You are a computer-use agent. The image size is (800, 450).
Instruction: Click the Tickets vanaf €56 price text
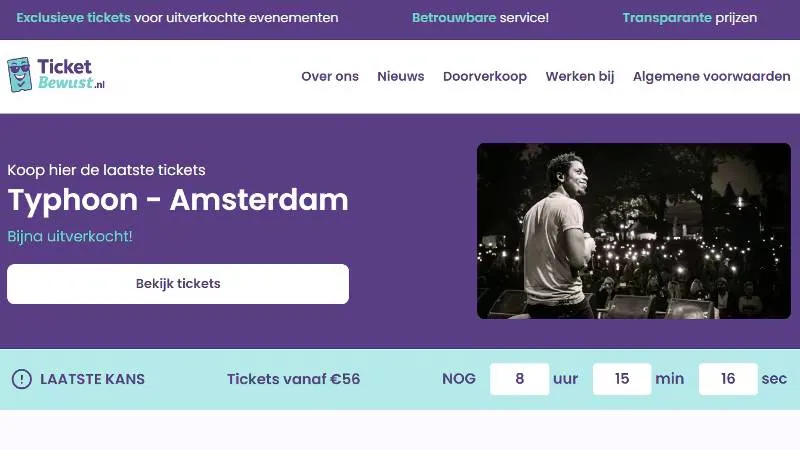293,379
